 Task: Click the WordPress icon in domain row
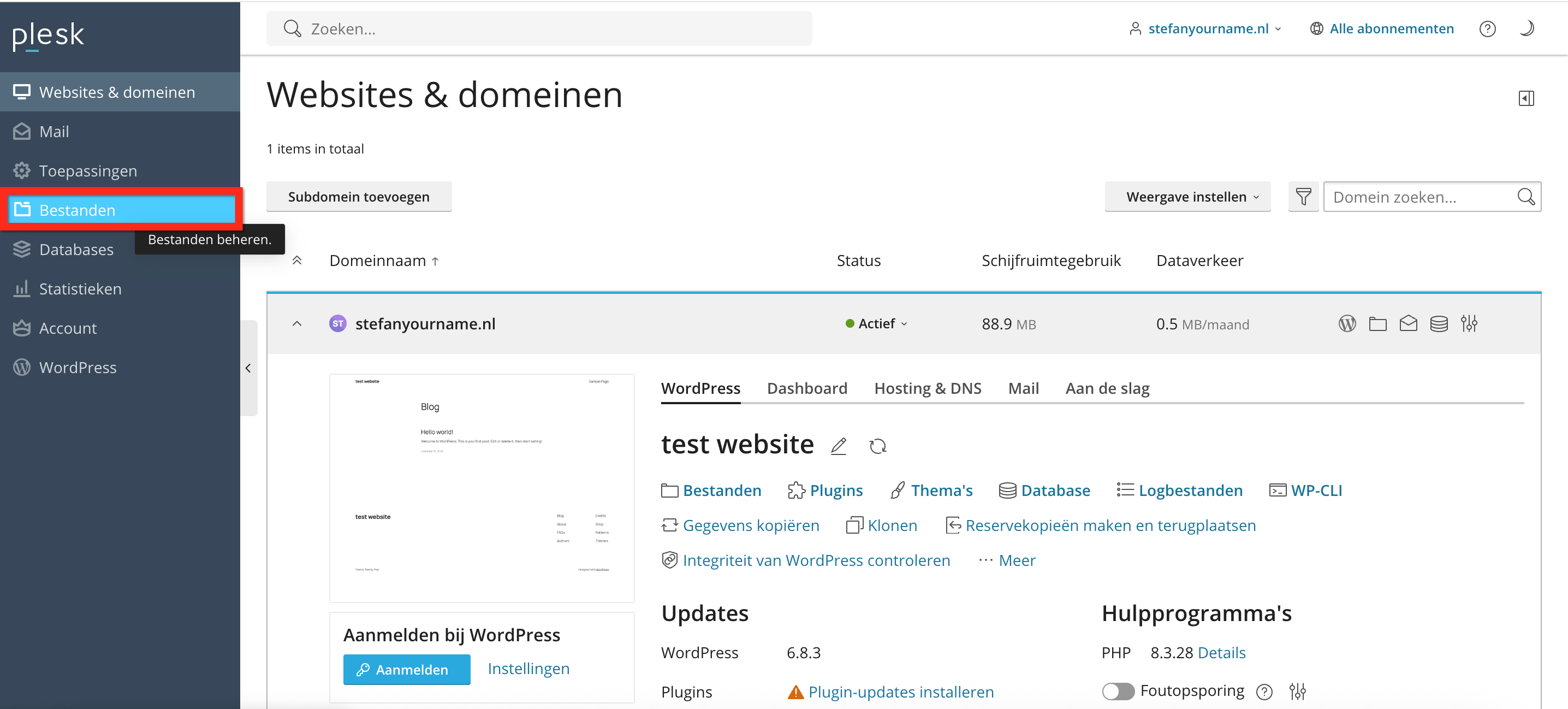[1346, 323]
